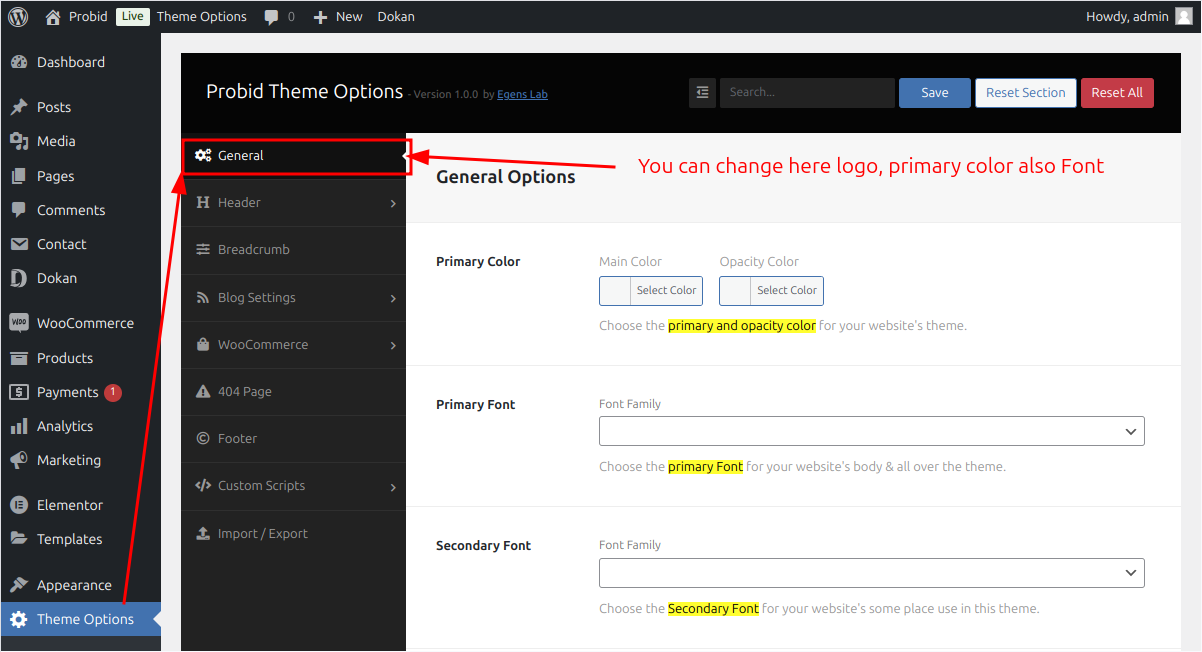Click Select Color under Opacity Color
Viewport: 1202px width, 652px height.
(787, 291)
